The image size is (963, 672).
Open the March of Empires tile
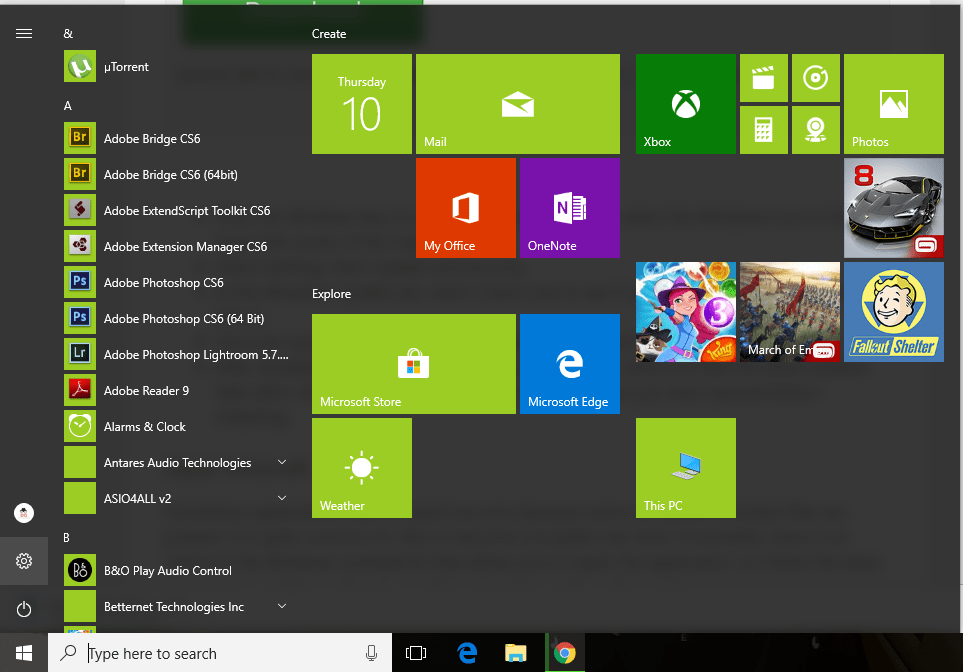click(x=790, y=312)
